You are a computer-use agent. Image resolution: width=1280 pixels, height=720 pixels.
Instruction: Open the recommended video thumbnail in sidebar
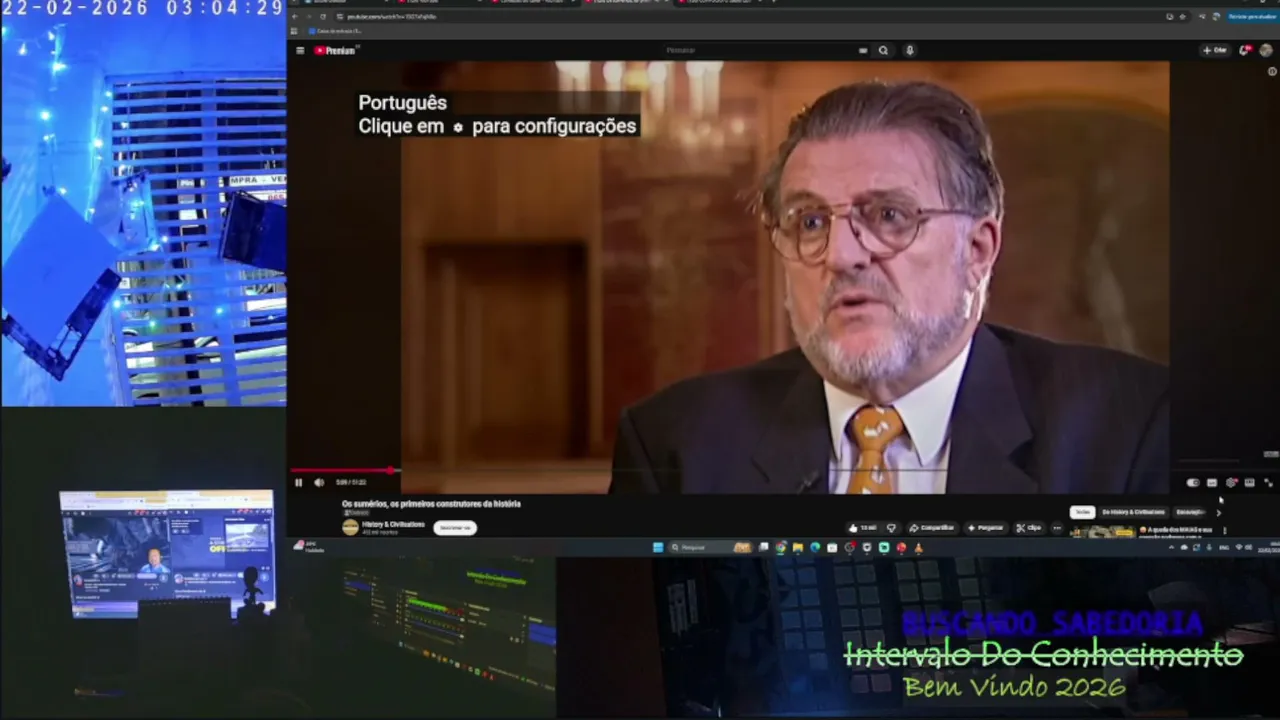pyautogui.click(x=1103, y=532)
